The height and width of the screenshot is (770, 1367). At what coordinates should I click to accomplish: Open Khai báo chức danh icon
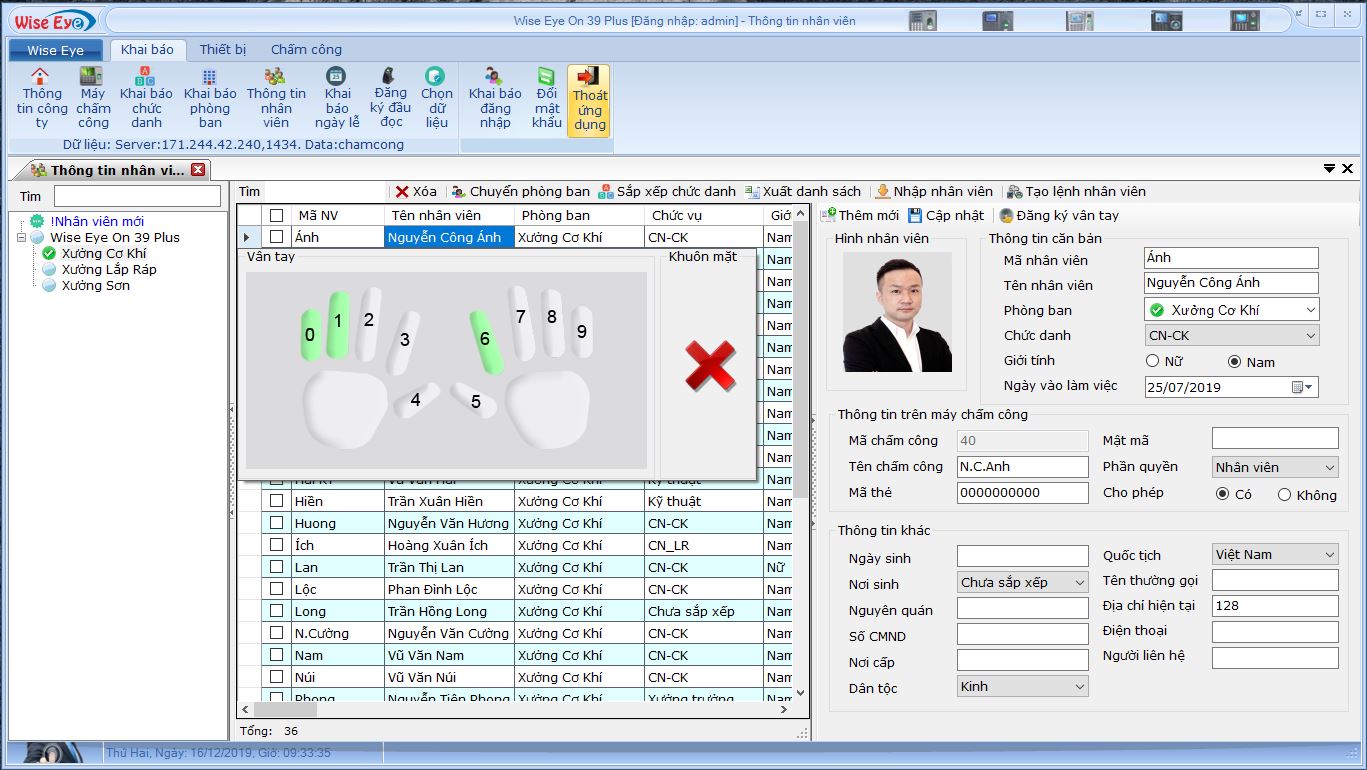pos(146,77)
